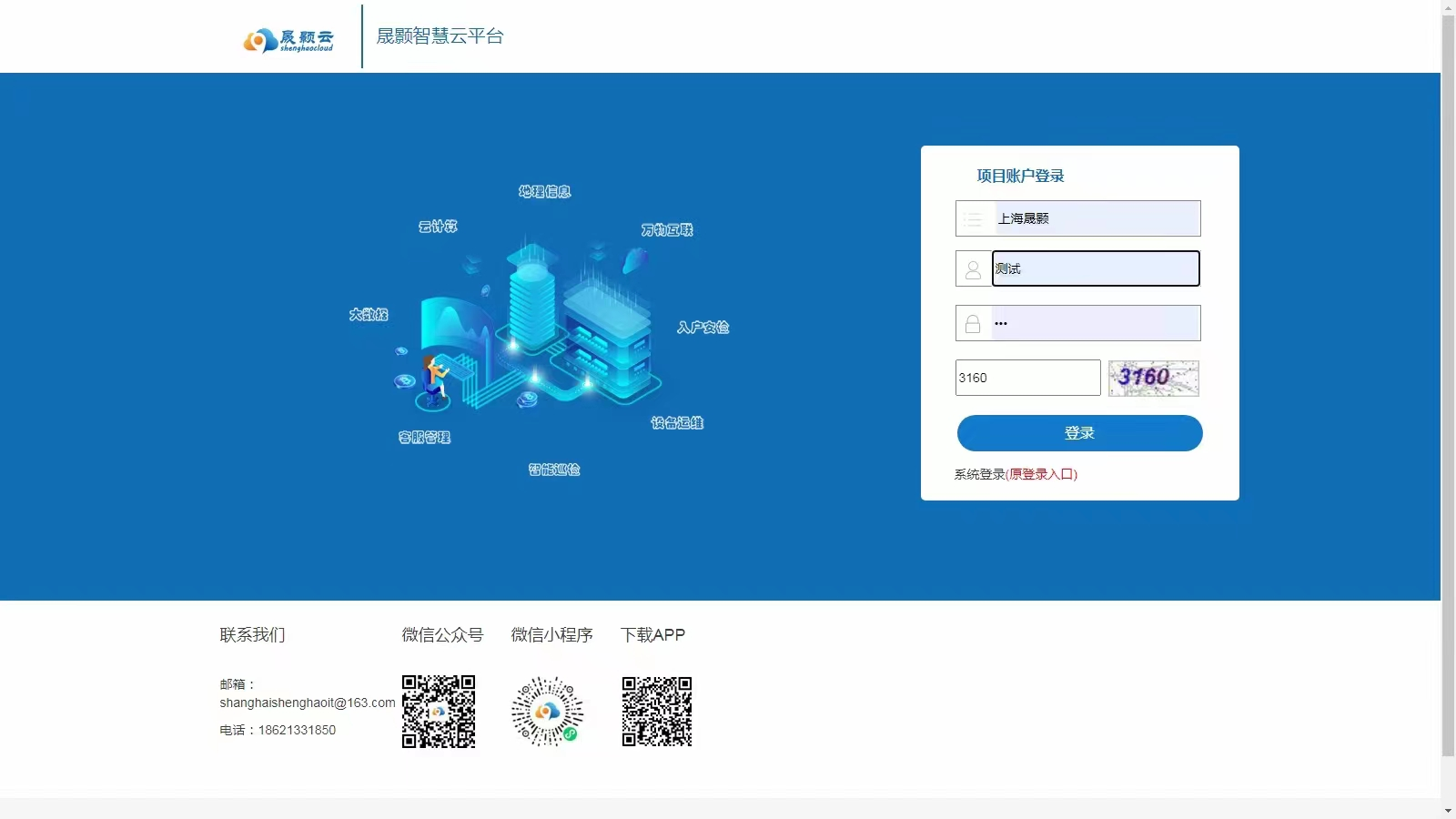The image size is (1456, 819).
Task: Click the 联系我们 footer heading
Action: 252,635
